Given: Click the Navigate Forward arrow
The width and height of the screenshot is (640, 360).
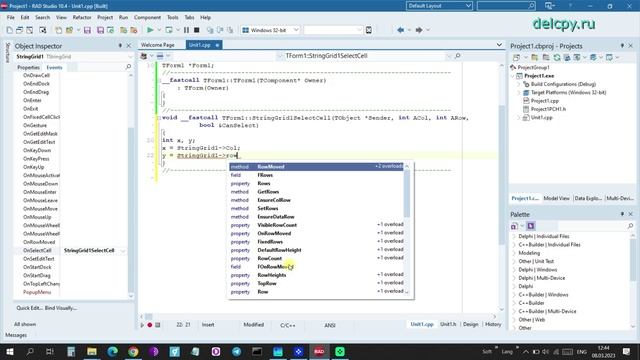Looking at the screenshot, I should [x=419, y=30].
